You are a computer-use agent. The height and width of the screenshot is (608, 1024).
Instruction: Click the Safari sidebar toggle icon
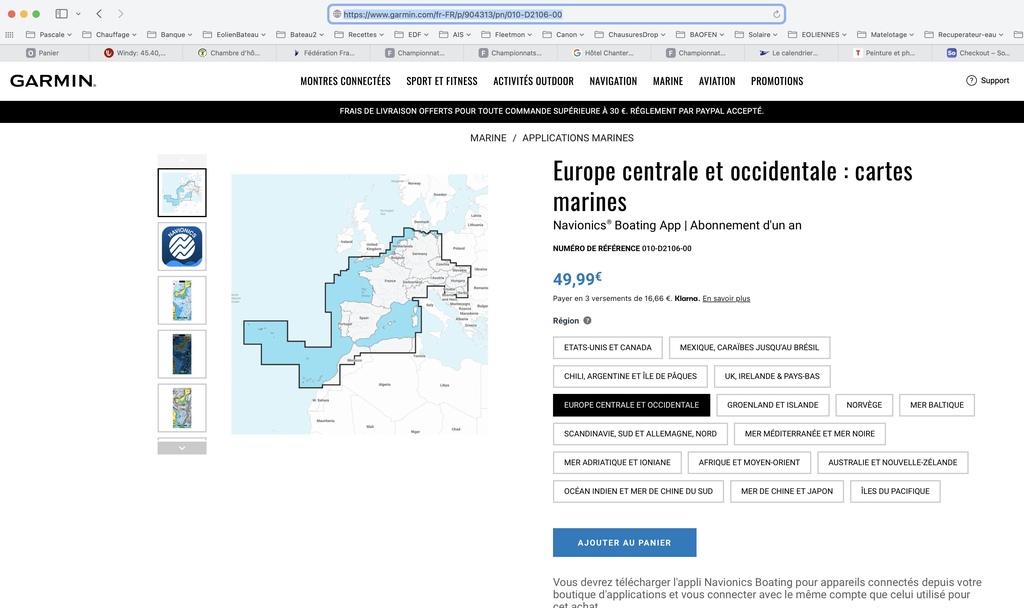coord(61,14)
